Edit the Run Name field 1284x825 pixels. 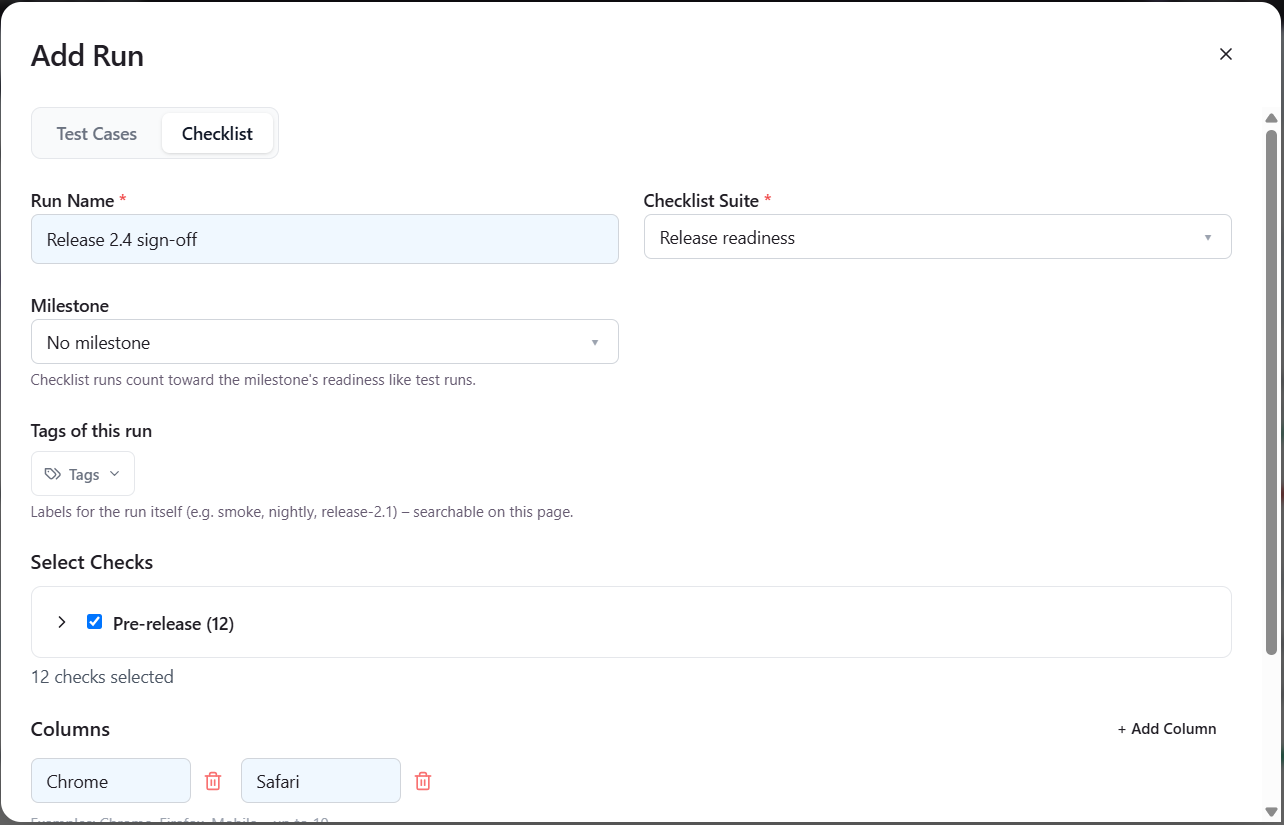pos(325,239)
